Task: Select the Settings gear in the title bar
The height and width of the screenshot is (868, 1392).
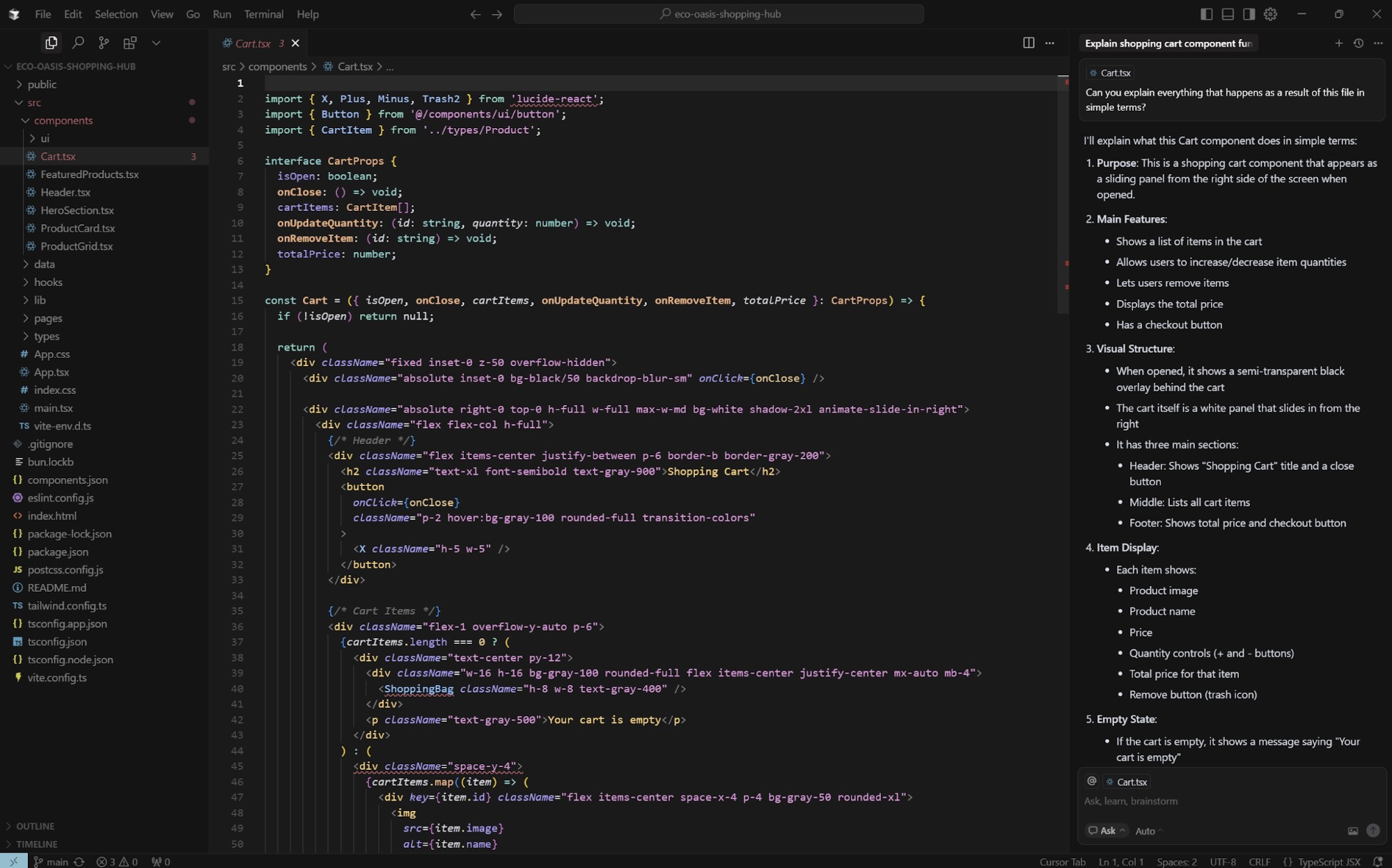Action: (x=1271, y=14)
